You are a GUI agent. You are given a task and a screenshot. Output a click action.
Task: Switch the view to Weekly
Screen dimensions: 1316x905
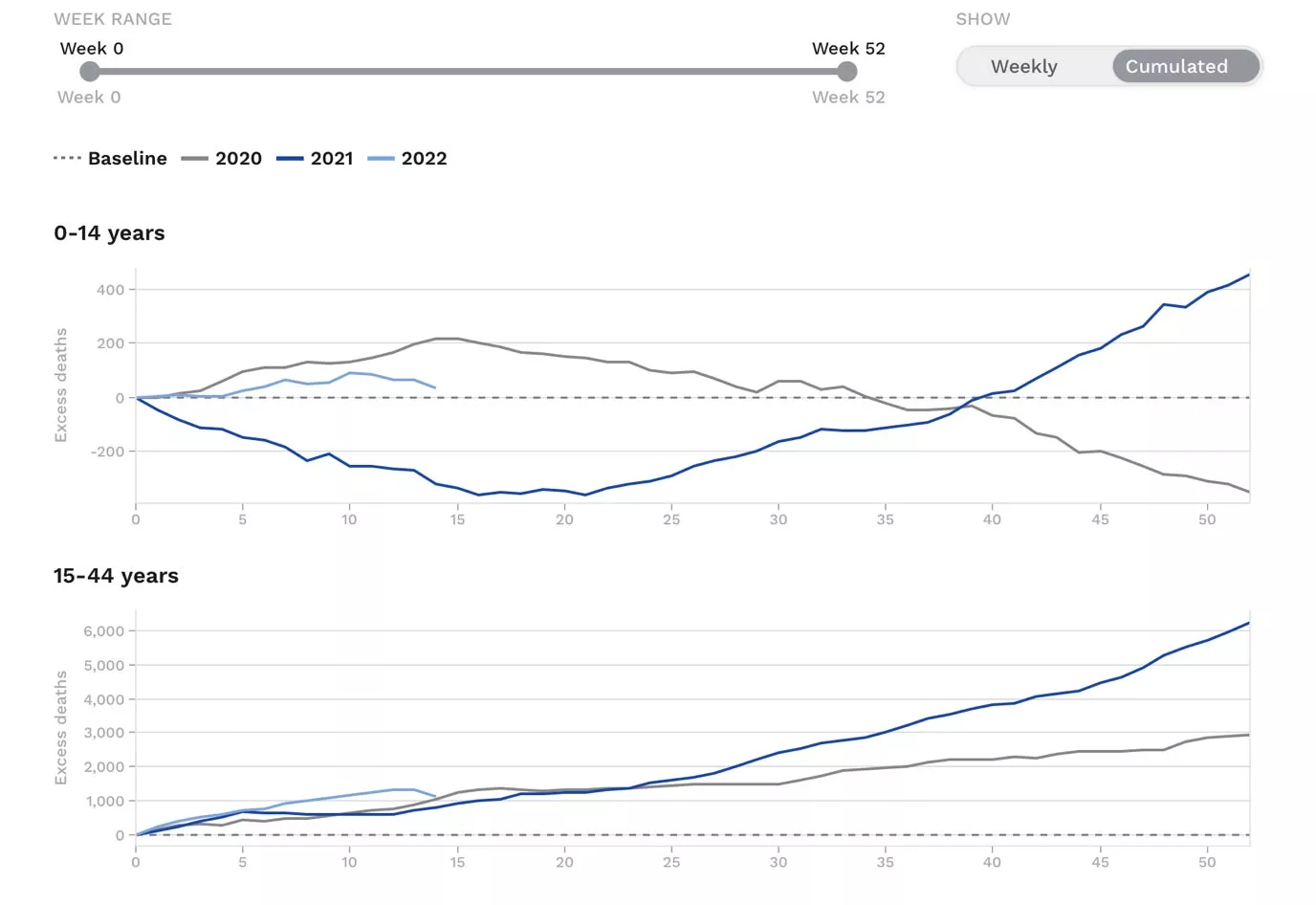[x=1024, y=67]
